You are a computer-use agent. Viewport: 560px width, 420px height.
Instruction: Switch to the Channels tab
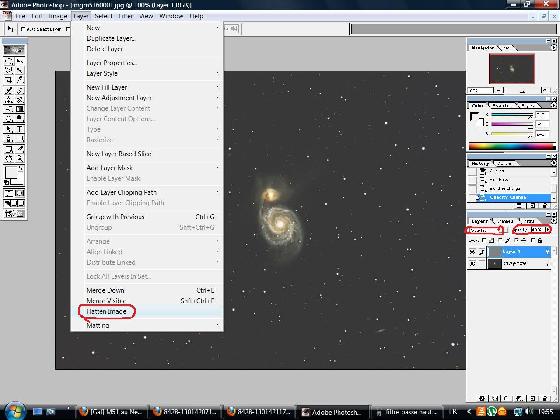pos(505,221)
